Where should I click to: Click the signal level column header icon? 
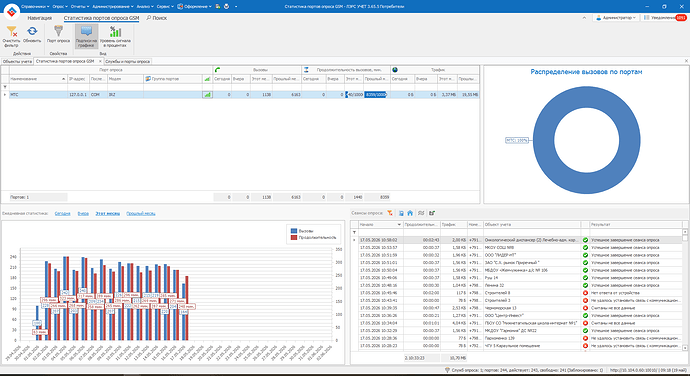[207, 79]
